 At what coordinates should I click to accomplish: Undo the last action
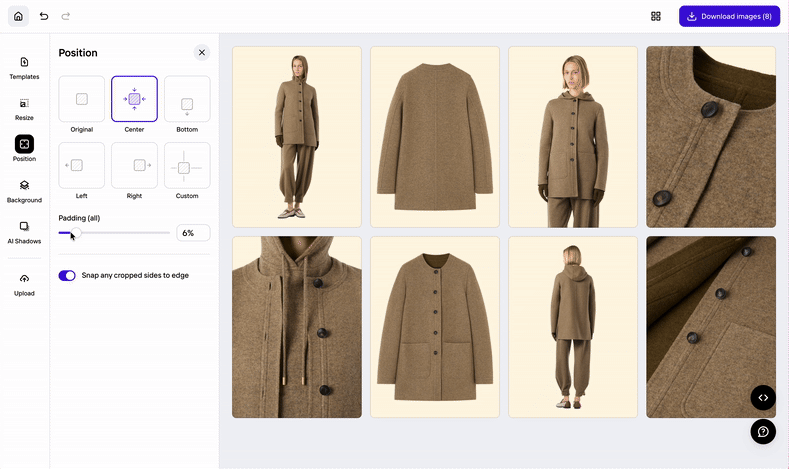click(44, 16)
